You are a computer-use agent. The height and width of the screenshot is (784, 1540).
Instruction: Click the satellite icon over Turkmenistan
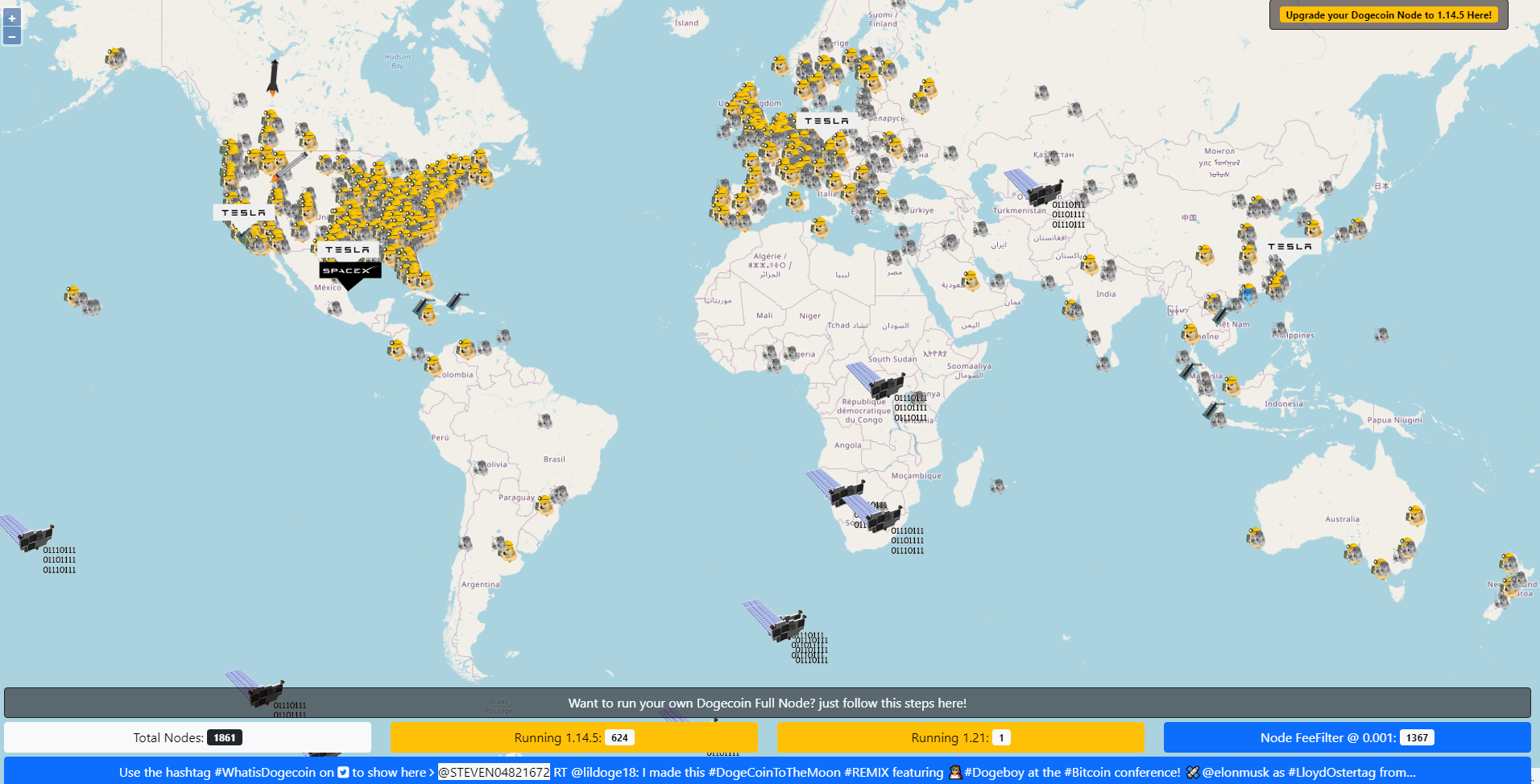(1034, 190)
